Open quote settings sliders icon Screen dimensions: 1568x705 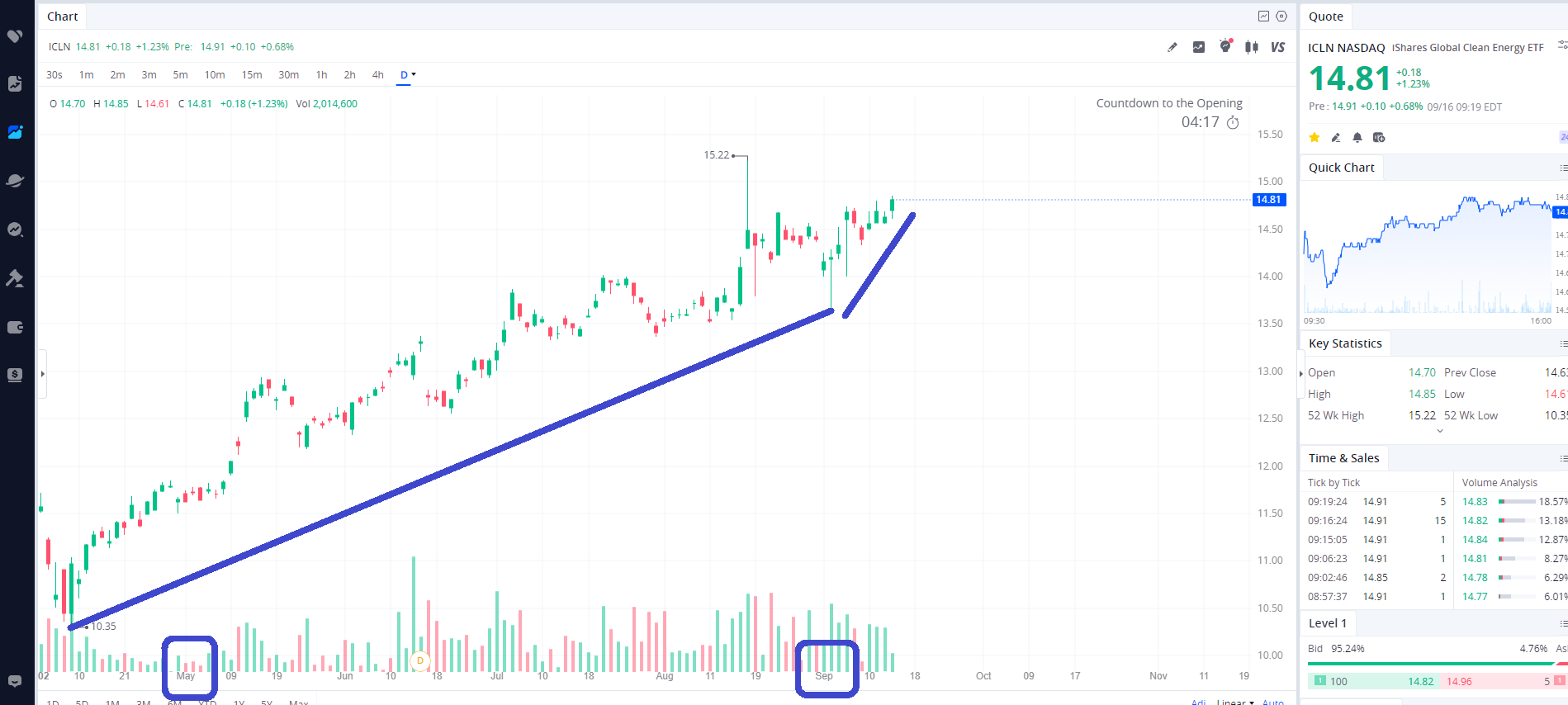tap(1562, 45)
